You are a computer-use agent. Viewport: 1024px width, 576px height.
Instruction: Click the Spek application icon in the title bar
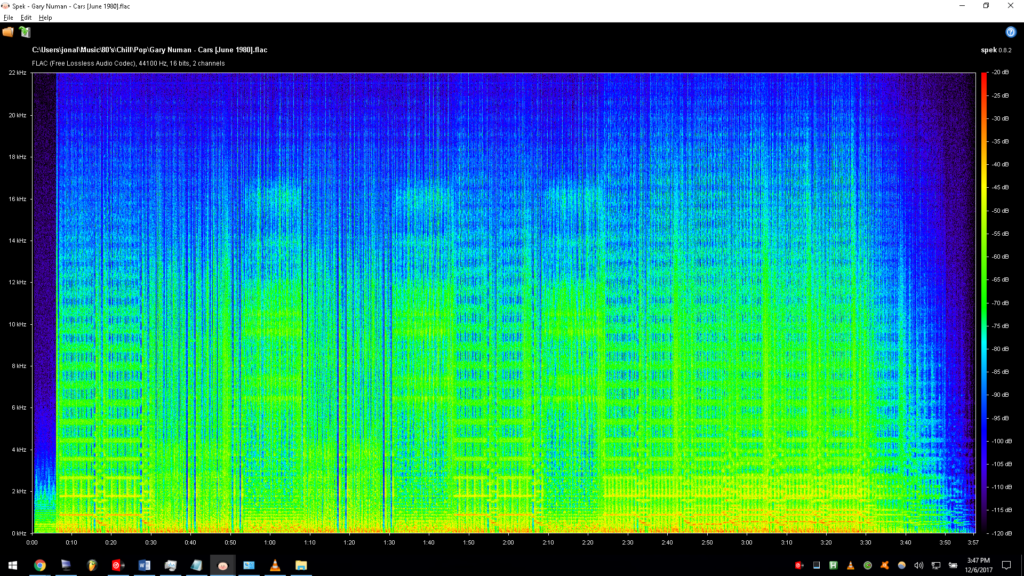click(6, 6)
